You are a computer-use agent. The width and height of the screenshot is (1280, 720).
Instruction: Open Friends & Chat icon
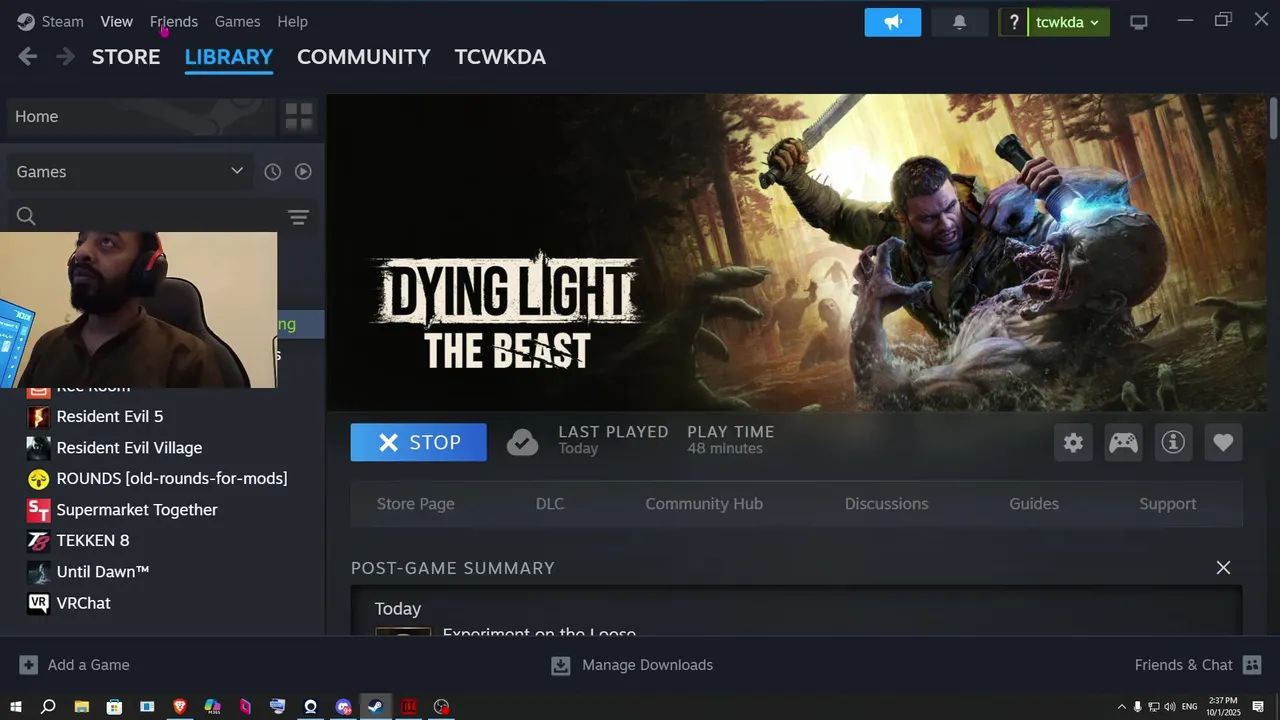tap(1252, 665)
